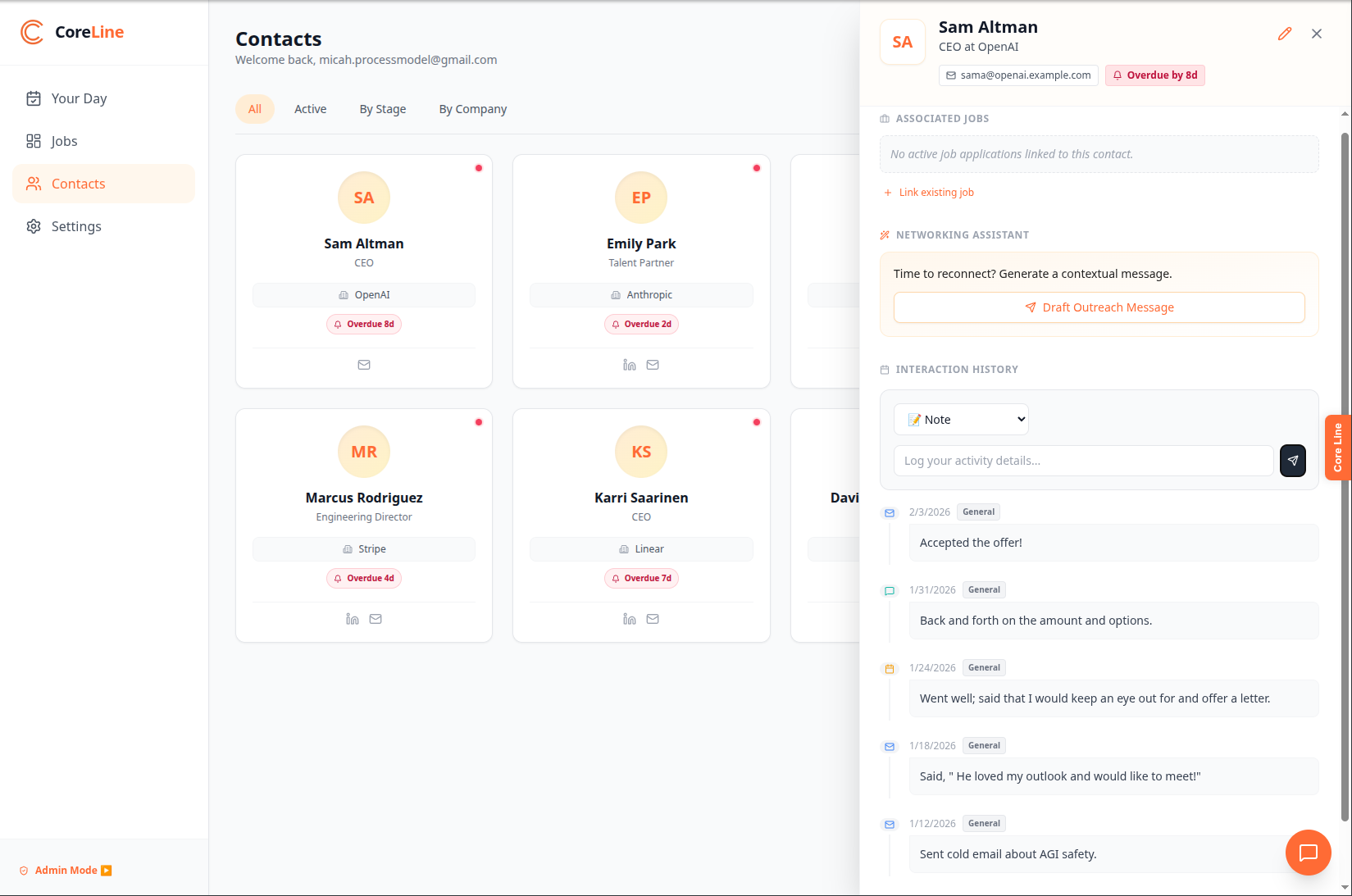This screenshot has height=896, width=1352.
Task: Click the email icon on Karri Saarinen's card
Action: 653,619
